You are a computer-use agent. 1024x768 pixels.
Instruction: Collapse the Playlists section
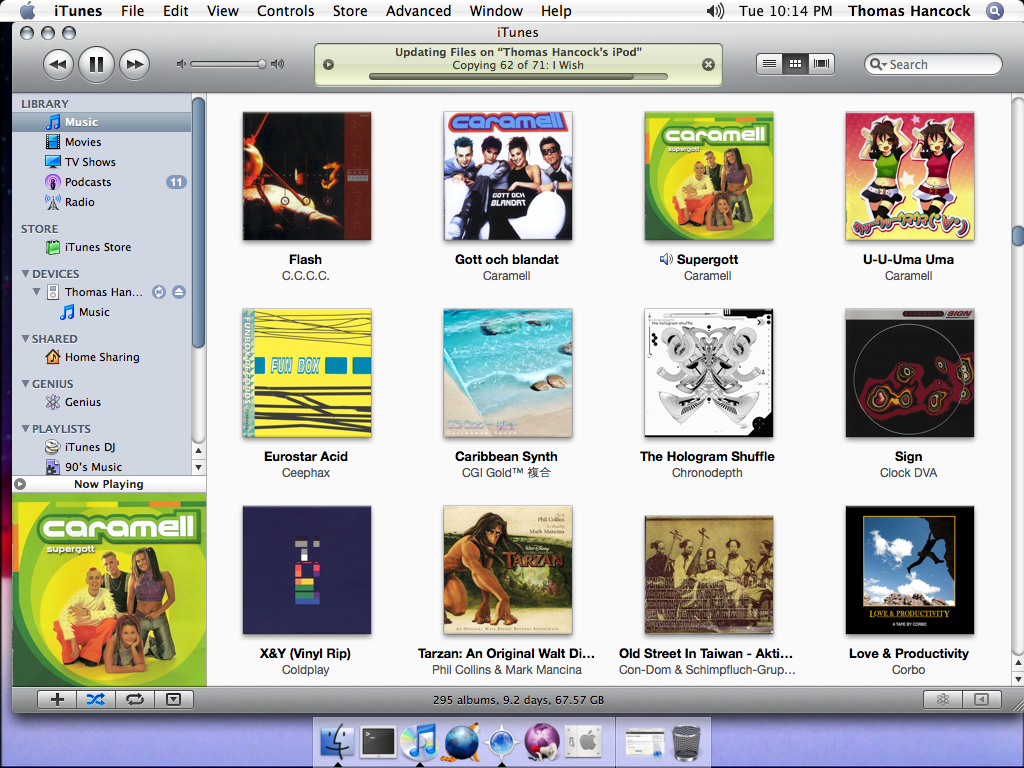(25, 428)
